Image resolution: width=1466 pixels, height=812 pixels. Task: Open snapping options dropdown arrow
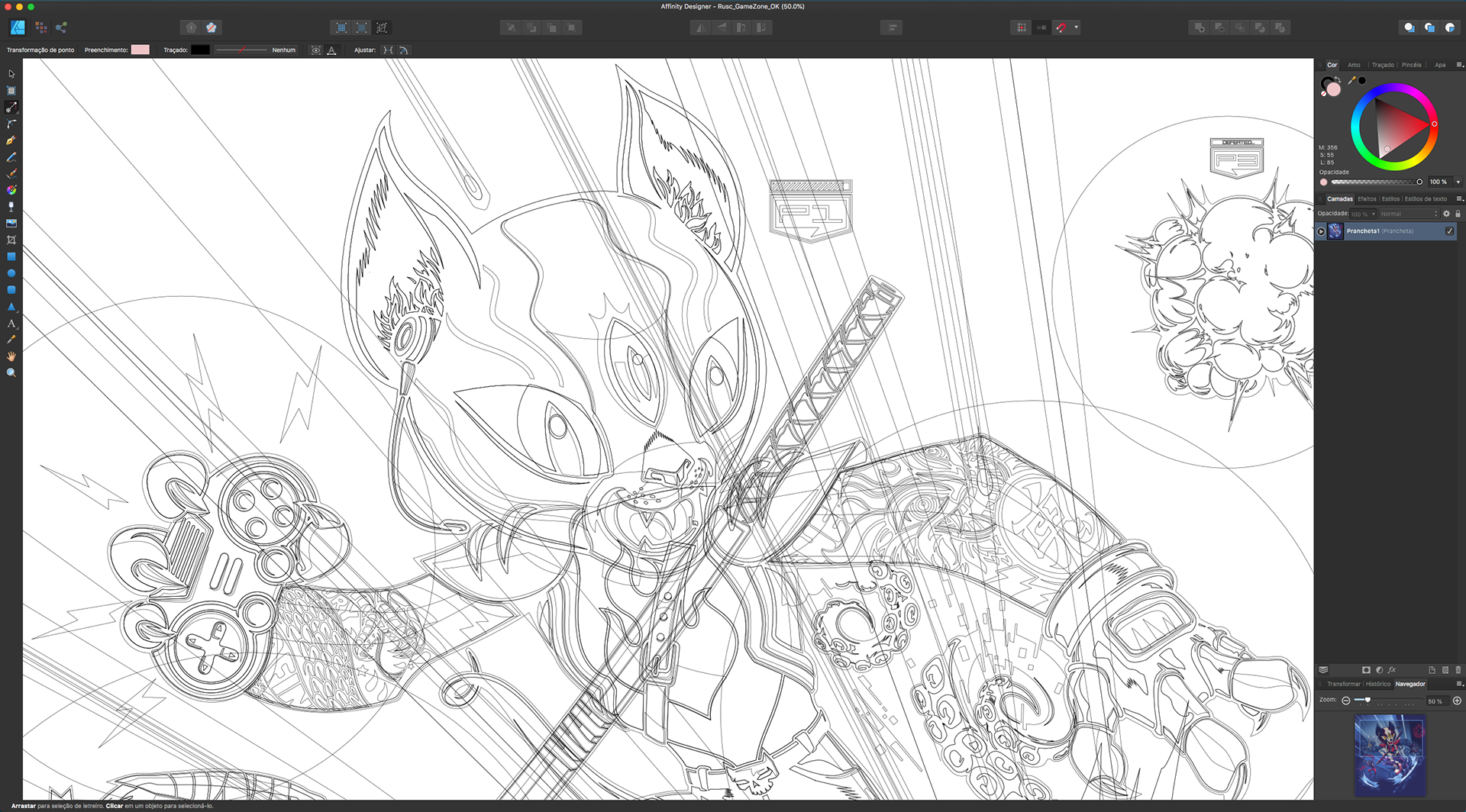pyautogui.click(x=1077, y=27)
